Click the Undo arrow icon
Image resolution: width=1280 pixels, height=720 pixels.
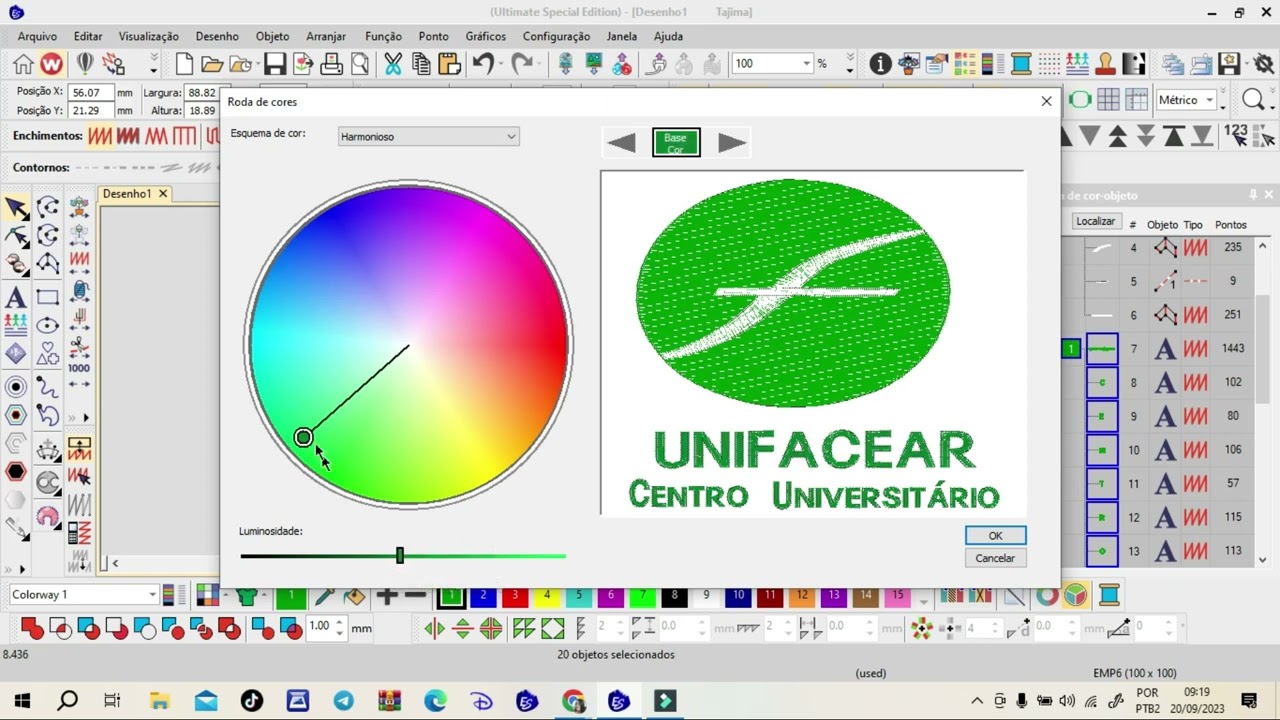(x=483, y=64)
